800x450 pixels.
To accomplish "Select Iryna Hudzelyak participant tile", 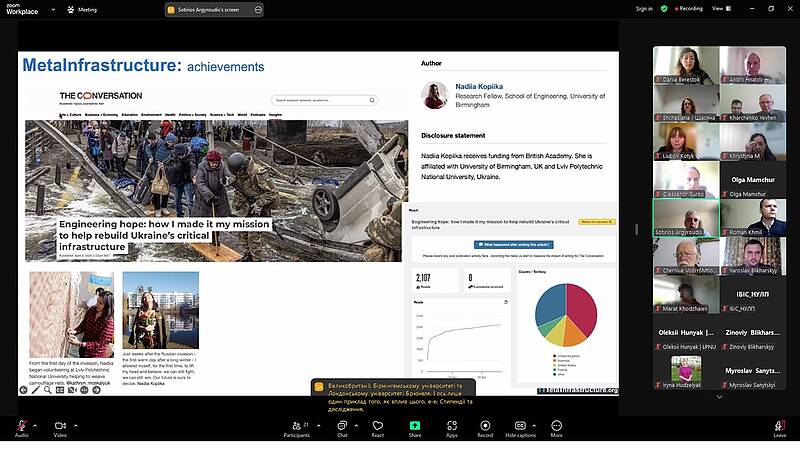I will [x=686, y=371].
